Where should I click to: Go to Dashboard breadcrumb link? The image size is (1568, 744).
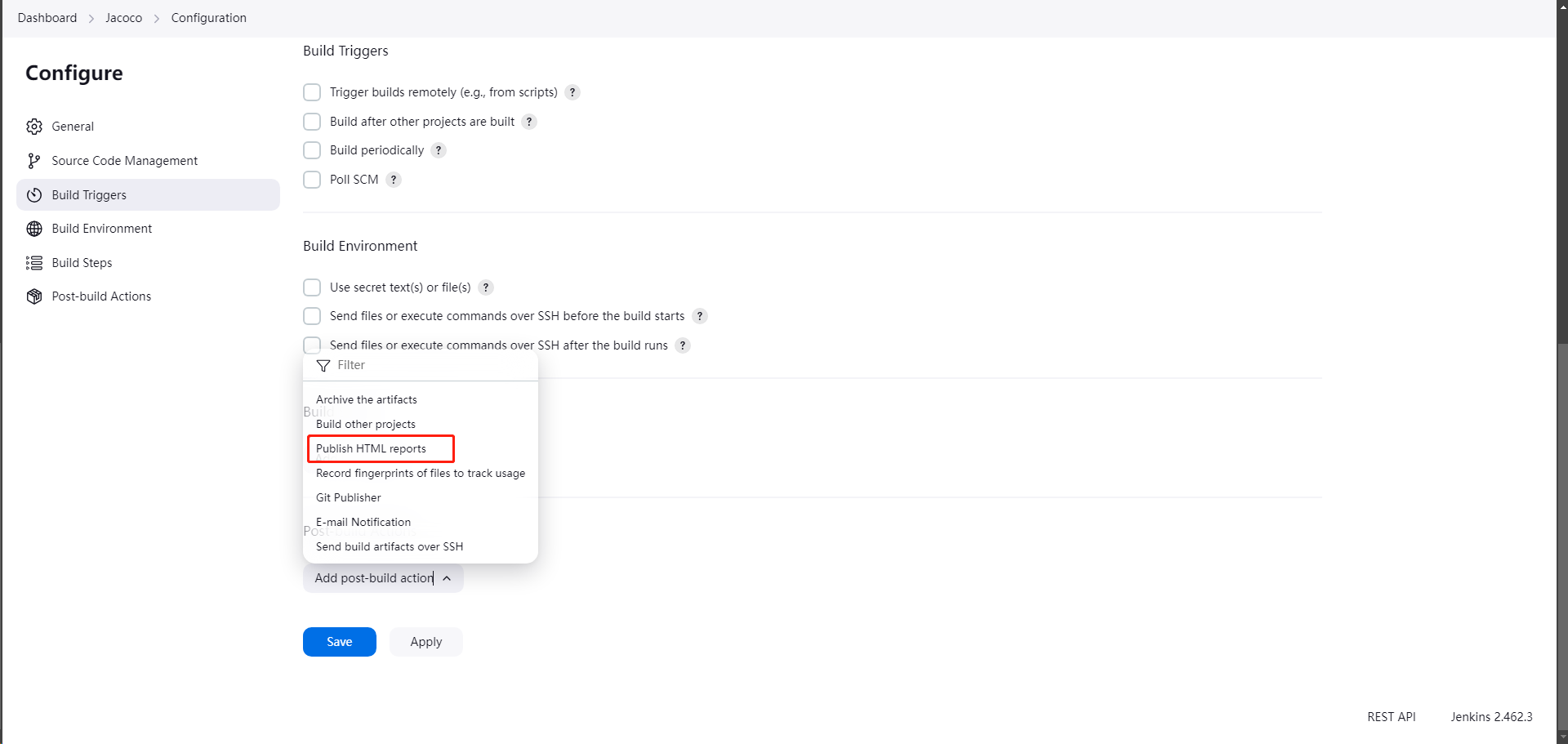[47, 18]
